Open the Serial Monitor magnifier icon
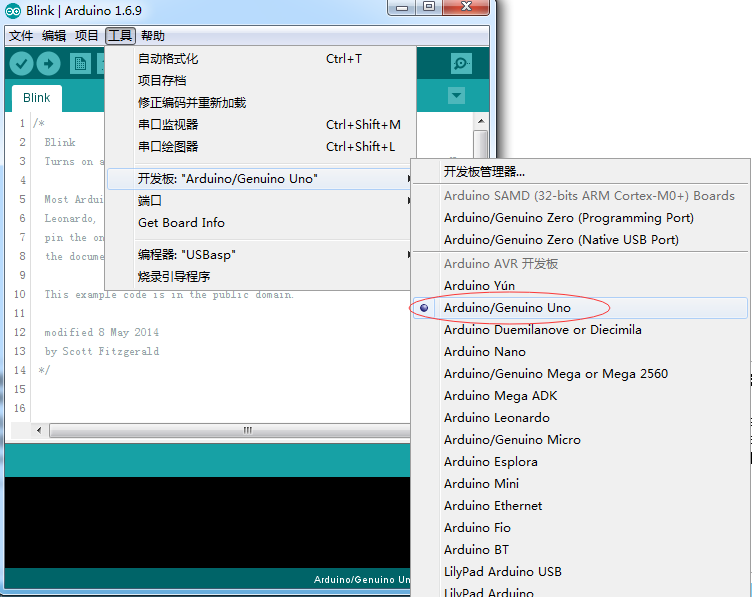Viewport: 752px width, 597px height. (461, 64)
